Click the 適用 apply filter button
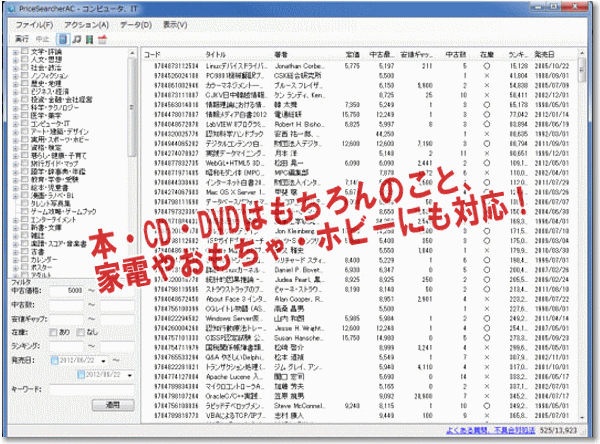Screen dimensions: 600x444 pos(113,405)
